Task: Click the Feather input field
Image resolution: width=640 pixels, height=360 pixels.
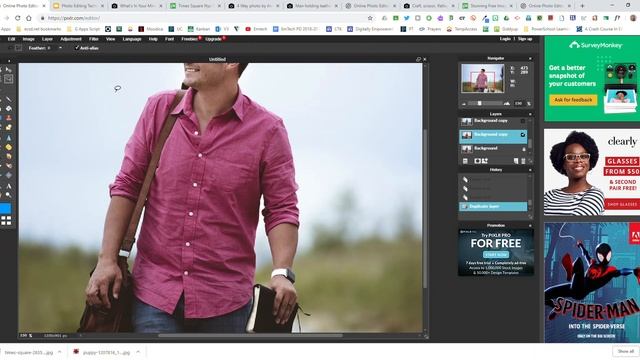Action: (x=51, y=48)
